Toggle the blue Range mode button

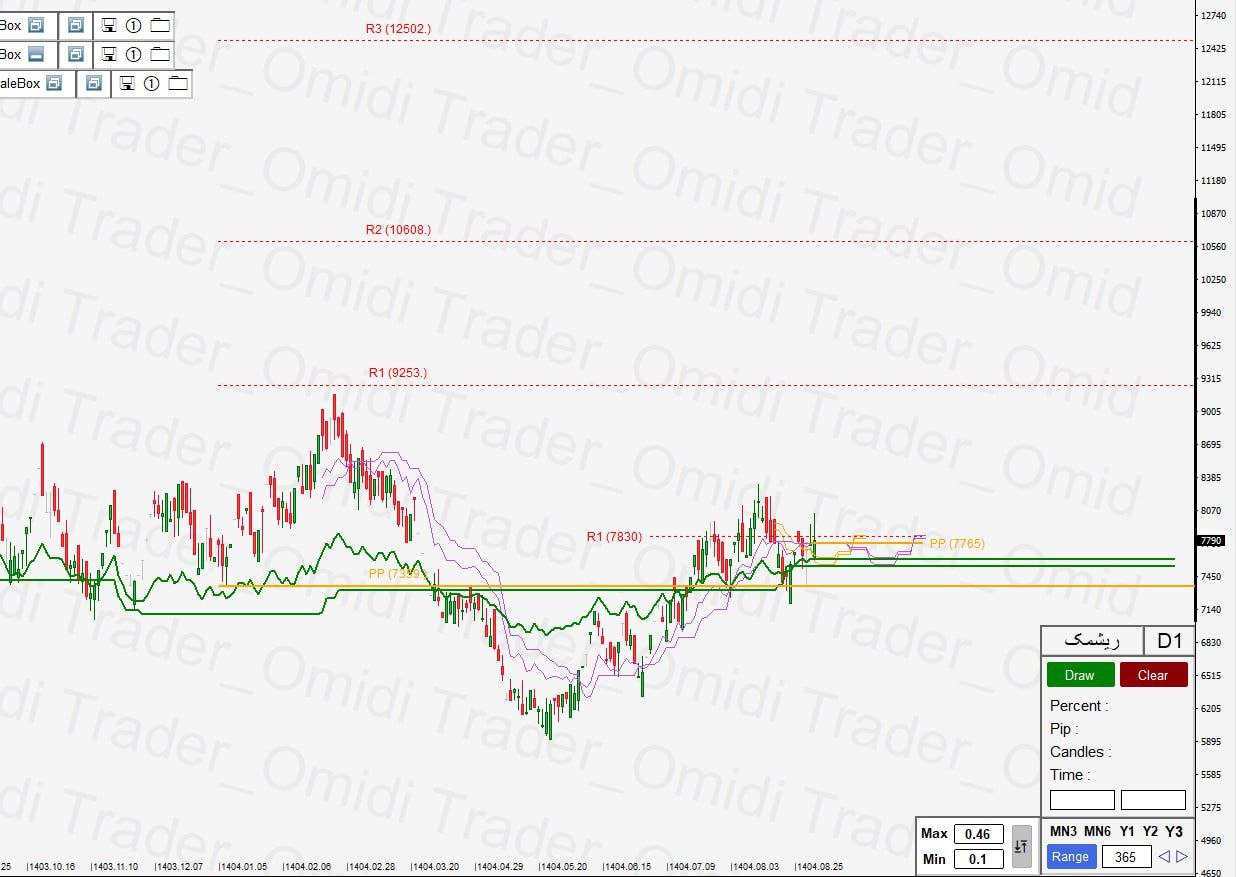[1071, 857]
